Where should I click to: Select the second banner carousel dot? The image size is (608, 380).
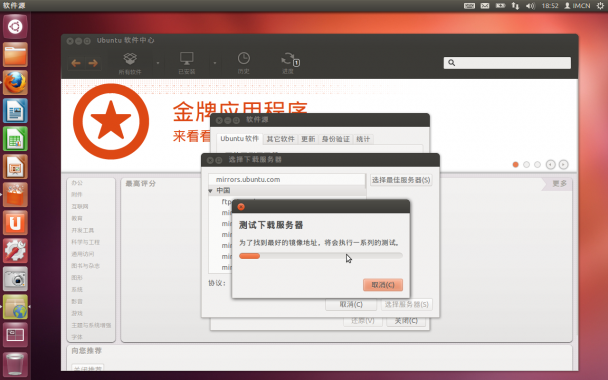[526, 165]
